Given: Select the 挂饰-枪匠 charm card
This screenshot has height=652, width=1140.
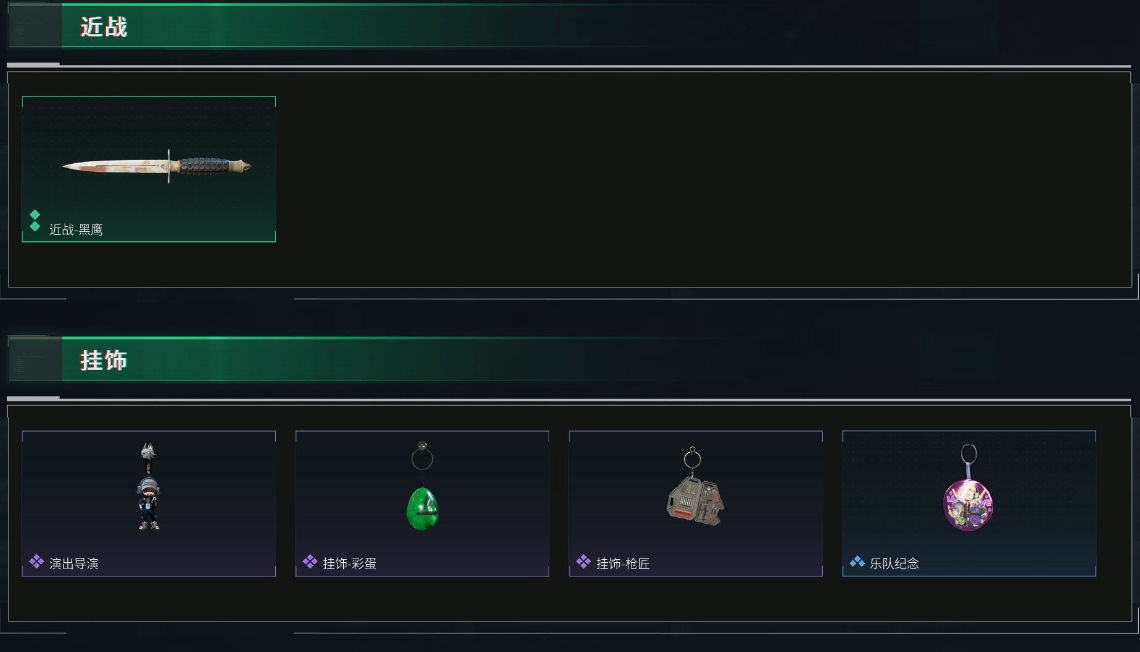Looking at the screenshot, I should [x=696, y=504].
